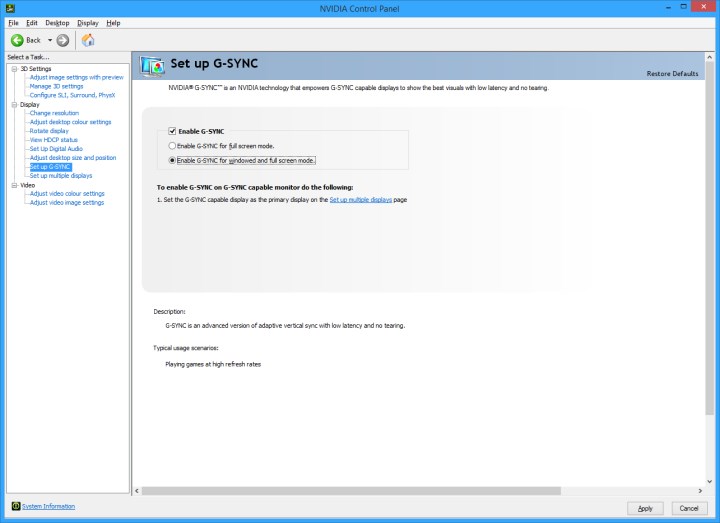Click the 3D Settings category label
Image resolution: width=720 pixels, height=523 pixels.
pos(36,69)
